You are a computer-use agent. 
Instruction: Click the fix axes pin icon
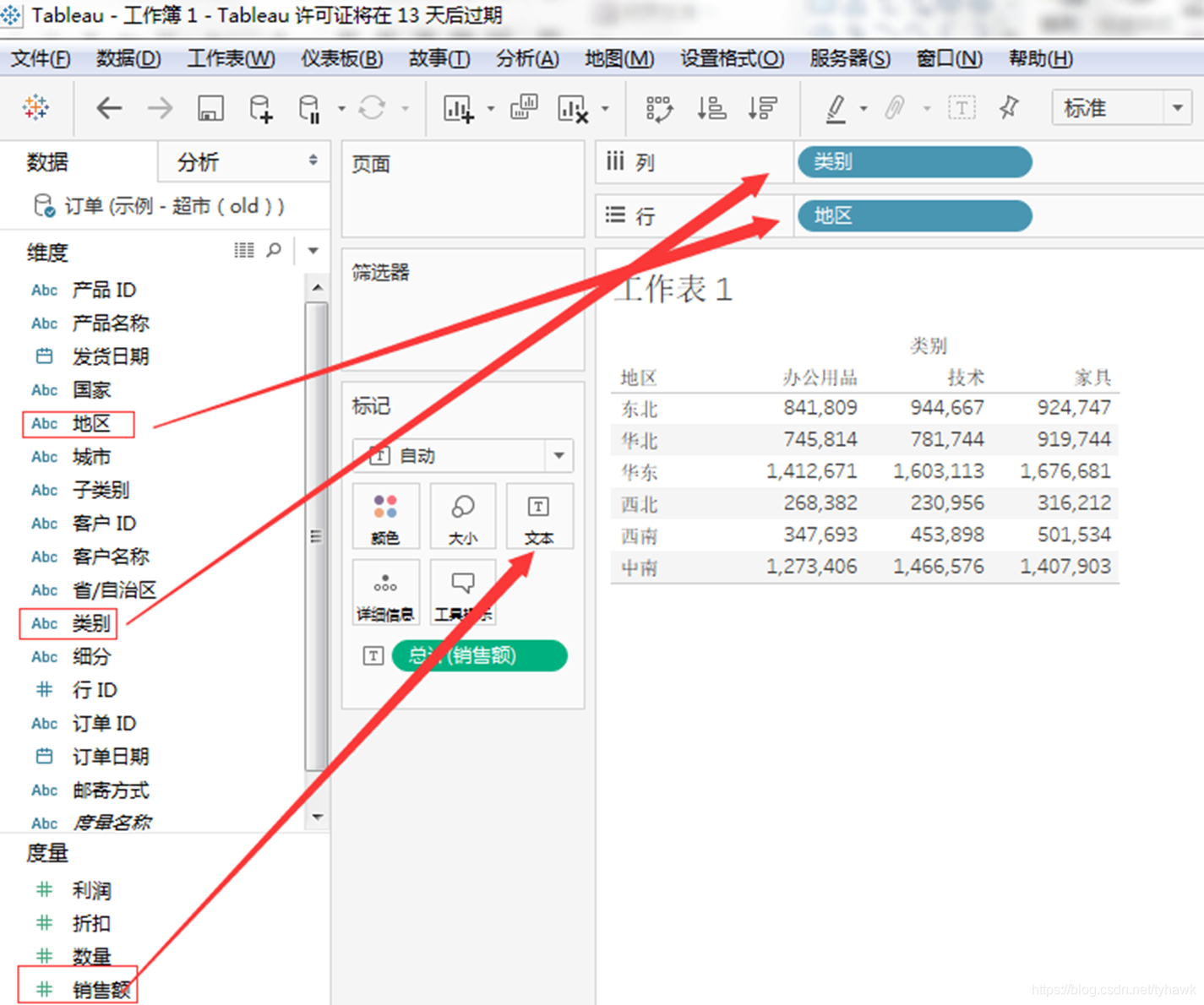(1010, 107)
